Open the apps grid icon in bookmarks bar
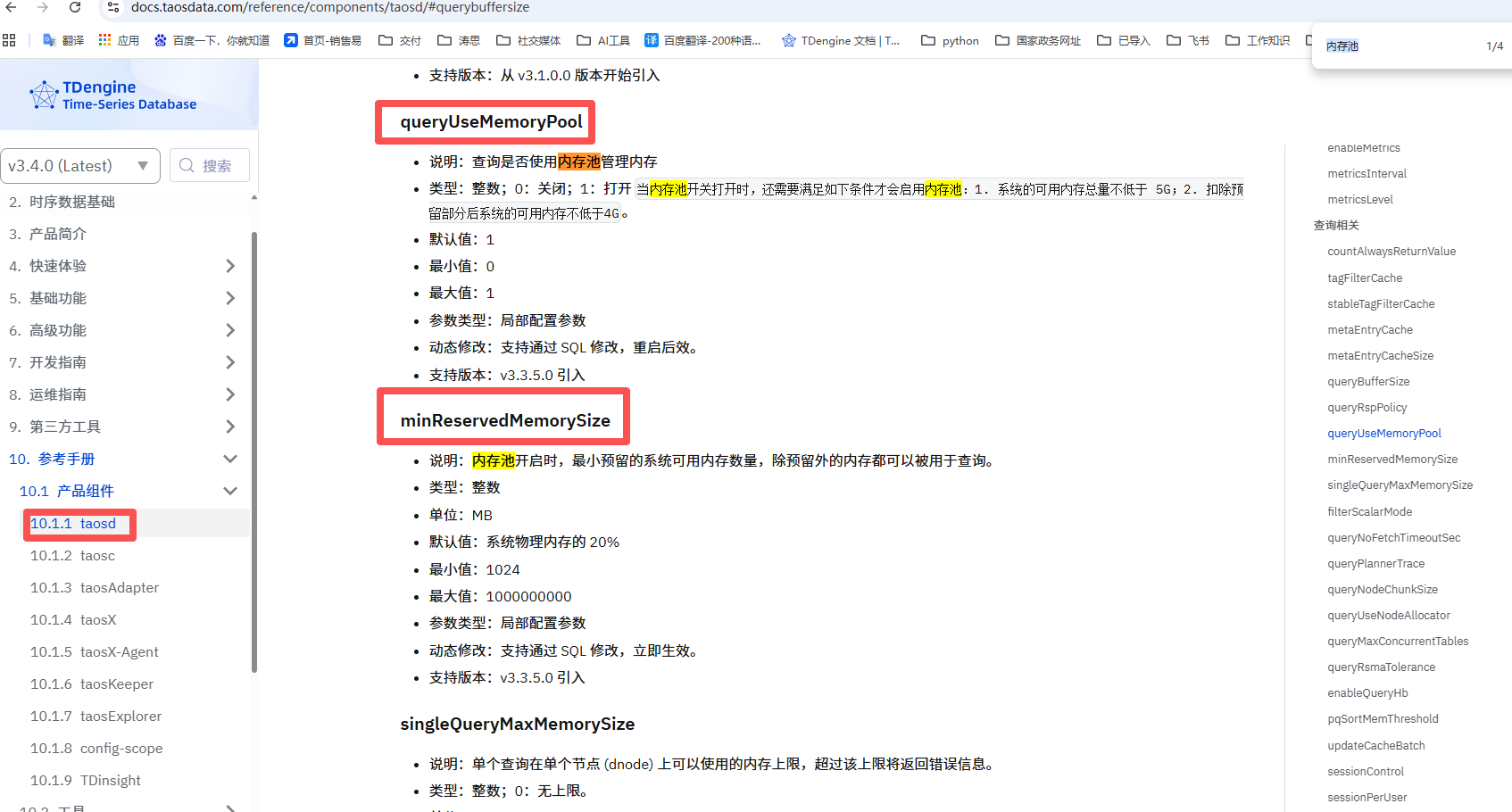 tap(10, 40)
